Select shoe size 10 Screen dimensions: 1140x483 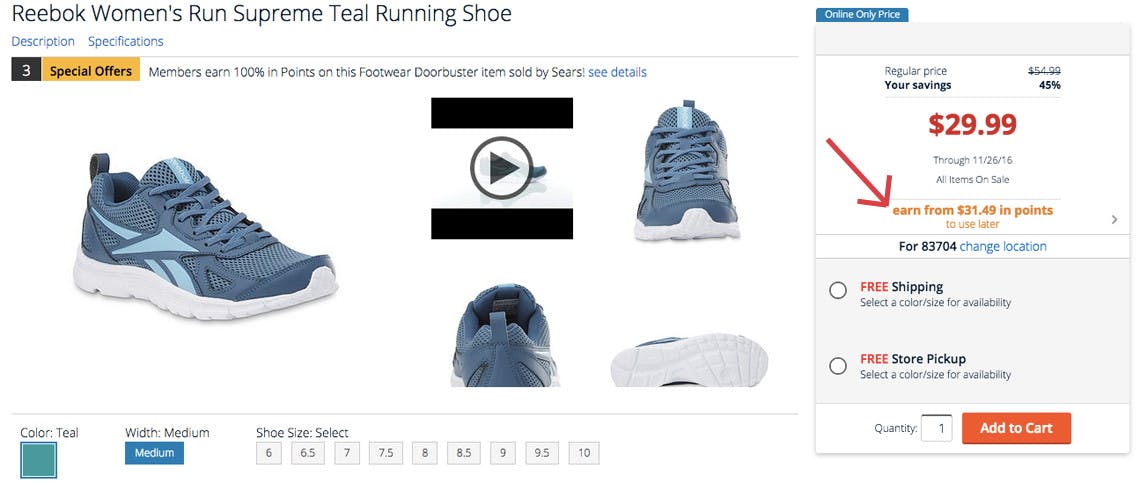(x=584, y=453)
